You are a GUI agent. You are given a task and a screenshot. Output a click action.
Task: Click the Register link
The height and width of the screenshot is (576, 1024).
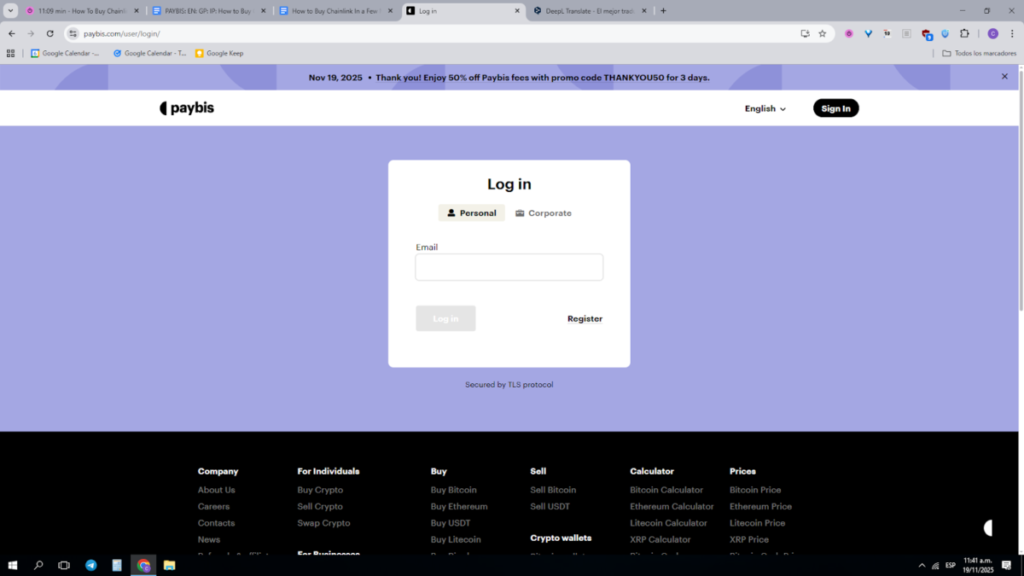tap(584, 319)
